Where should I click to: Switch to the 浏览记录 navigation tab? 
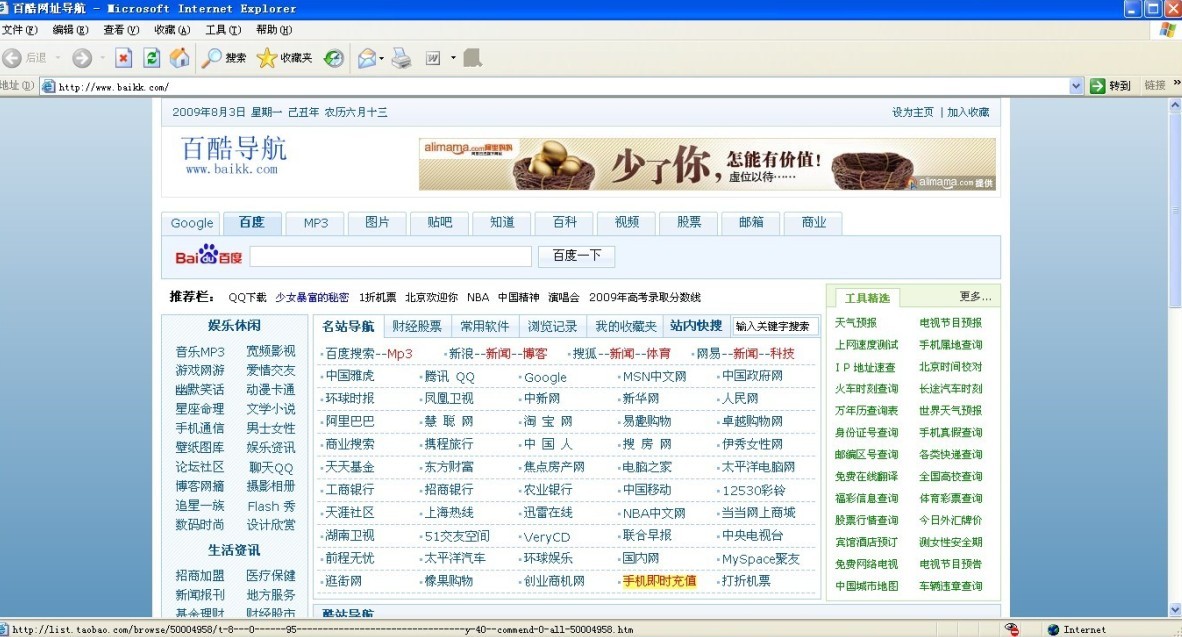552,326
